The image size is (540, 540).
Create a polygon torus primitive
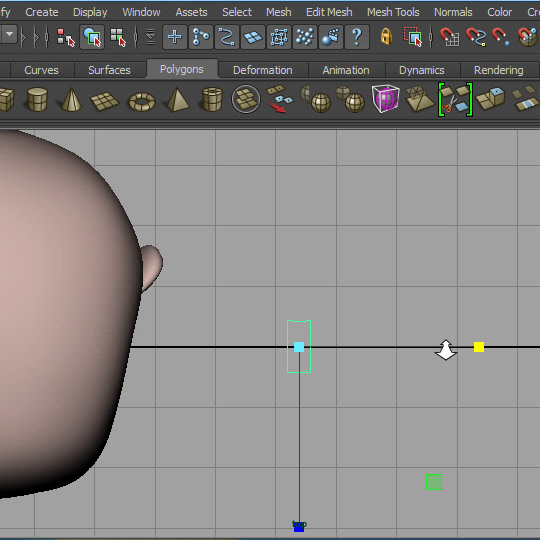pyautogui.click(x=142, y=102)
